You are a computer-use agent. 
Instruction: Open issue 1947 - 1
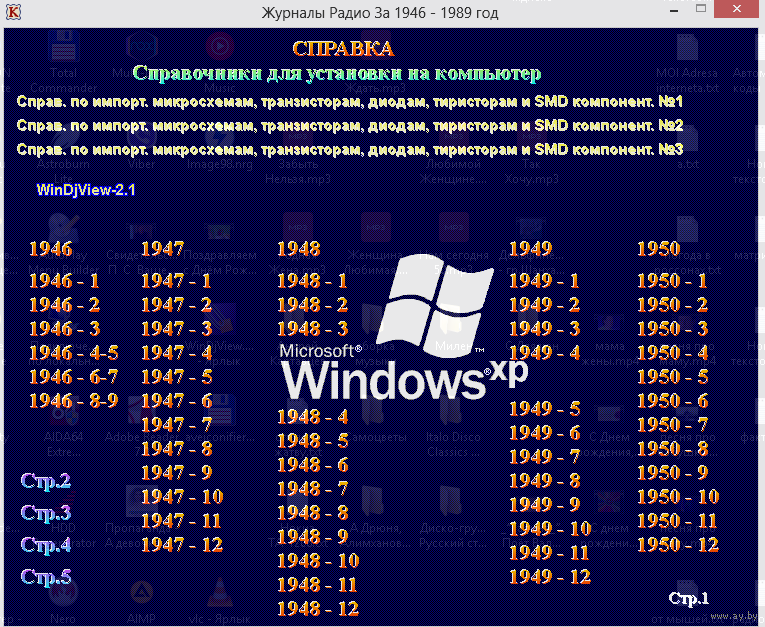point(177,281)
